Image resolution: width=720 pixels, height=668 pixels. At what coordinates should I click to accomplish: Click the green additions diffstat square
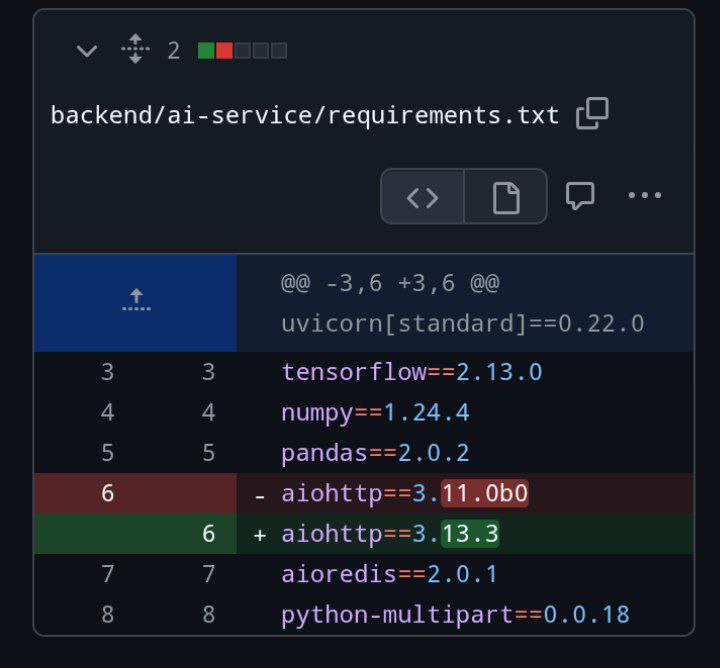pyautogui.click(x=206, y=51)
